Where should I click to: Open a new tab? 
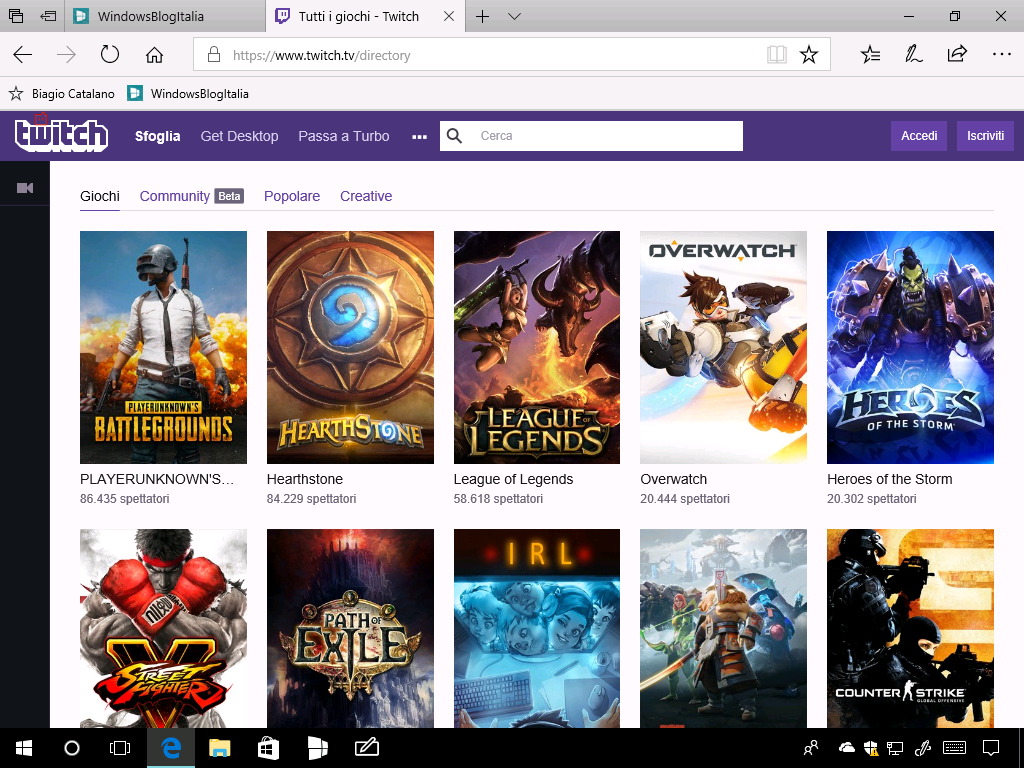click(x=482, y=16)
